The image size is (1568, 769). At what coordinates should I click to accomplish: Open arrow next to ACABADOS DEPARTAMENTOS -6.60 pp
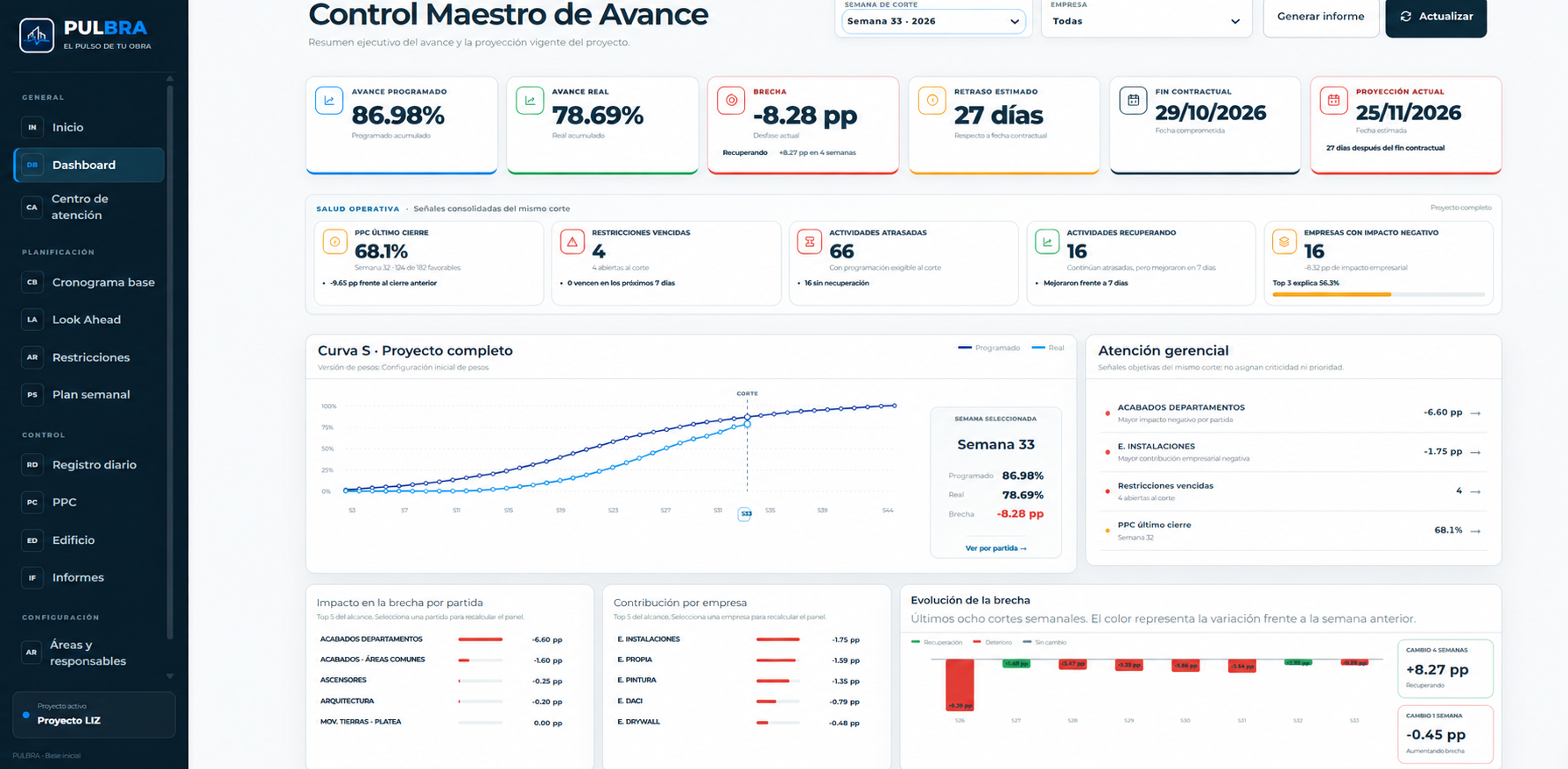(x=1475, y=413)
